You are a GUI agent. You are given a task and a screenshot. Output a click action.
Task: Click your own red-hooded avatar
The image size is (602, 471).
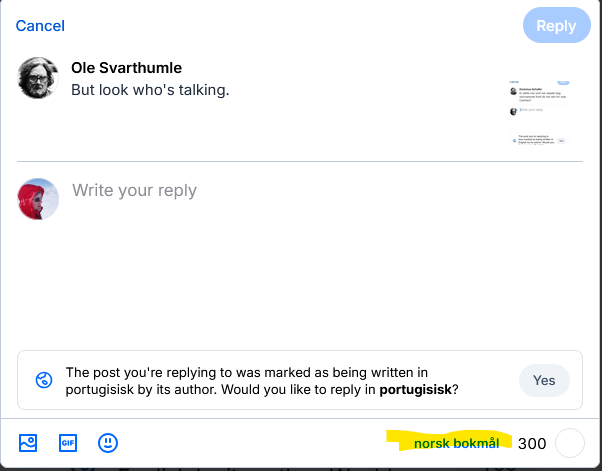pyautogui.click(x=38, y=199)
